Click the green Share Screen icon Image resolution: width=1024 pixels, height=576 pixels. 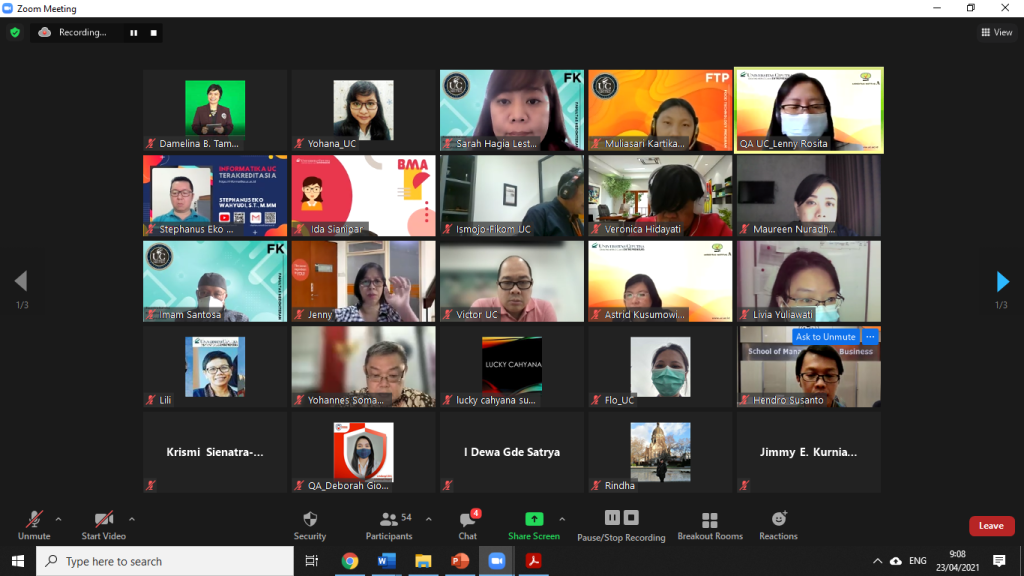click(534, 519)
